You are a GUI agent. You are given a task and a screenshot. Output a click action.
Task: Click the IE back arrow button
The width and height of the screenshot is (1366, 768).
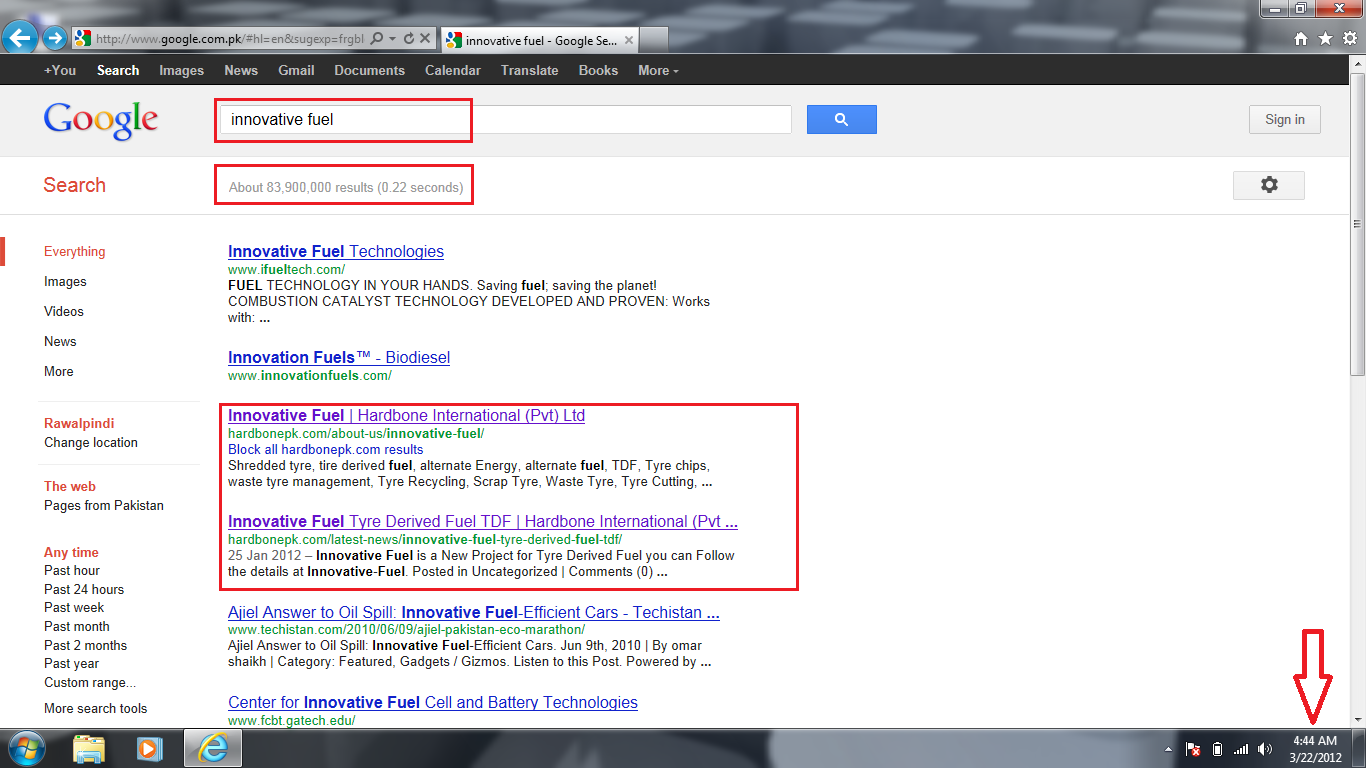(x=20, y=39)
